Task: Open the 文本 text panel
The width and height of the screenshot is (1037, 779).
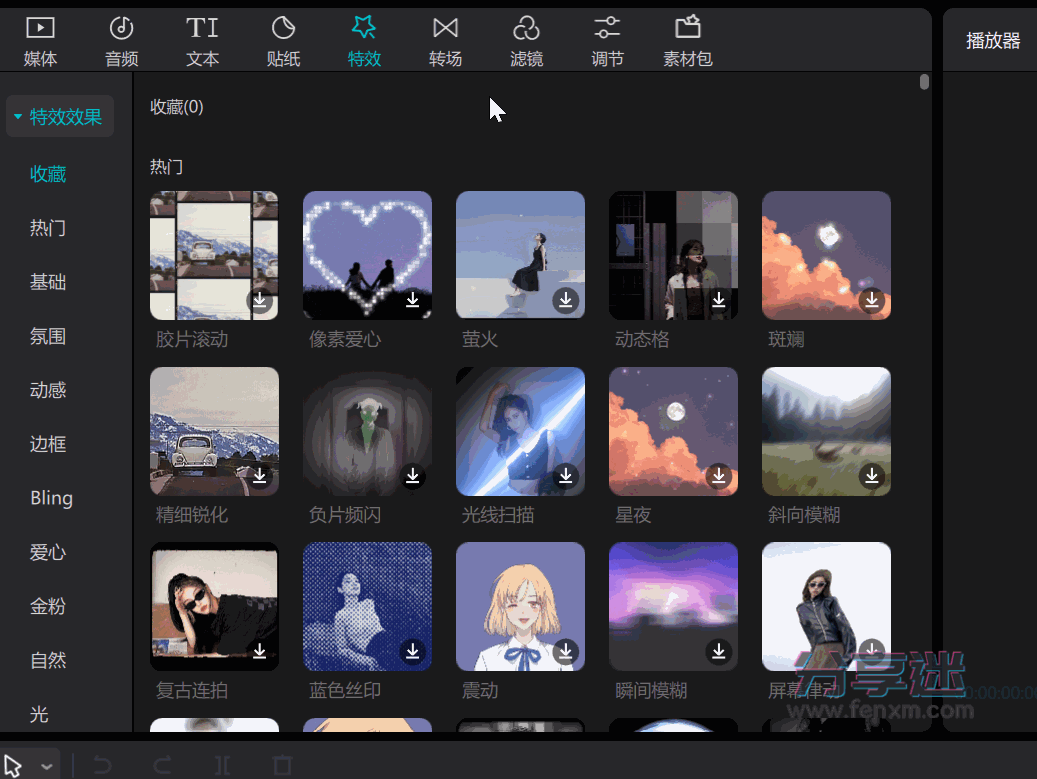Action: pos(202,40)
